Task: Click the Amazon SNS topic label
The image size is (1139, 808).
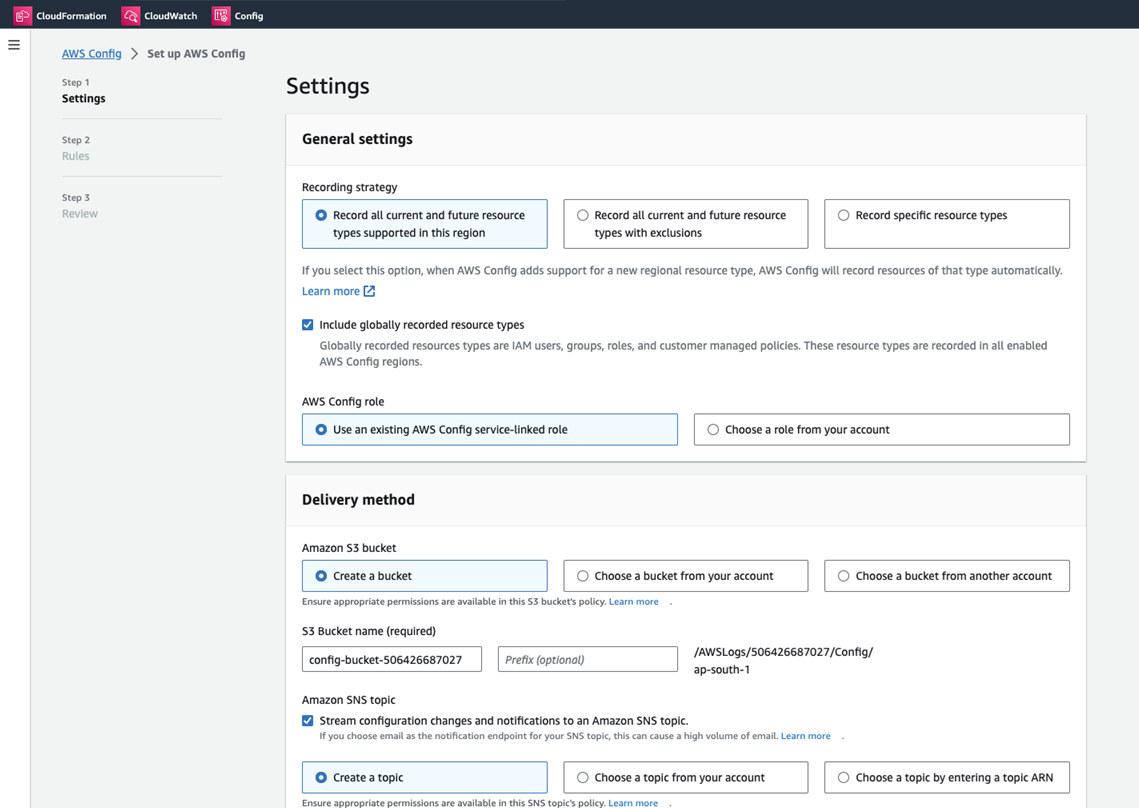Action: pos(349,700)
